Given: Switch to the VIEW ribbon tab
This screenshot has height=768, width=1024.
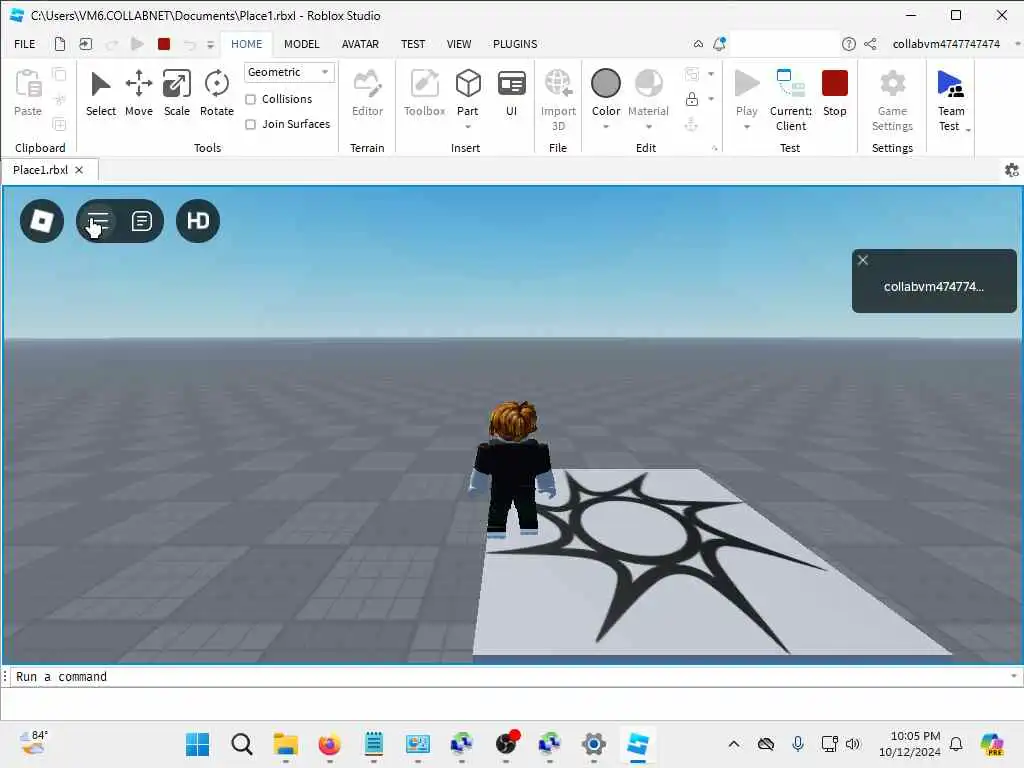Looking at the screenshot, I should click(x=458, y=44).
